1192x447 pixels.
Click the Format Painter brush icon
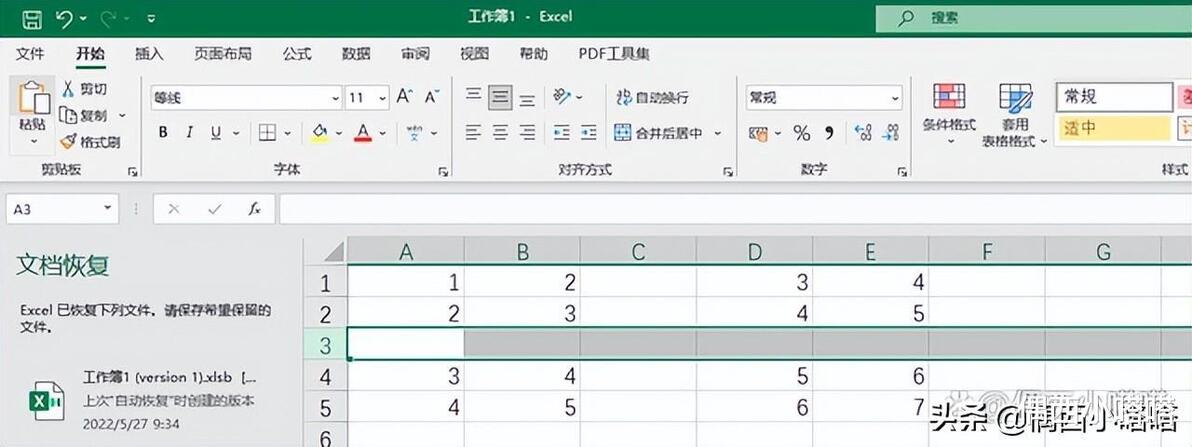coord(68,141)
